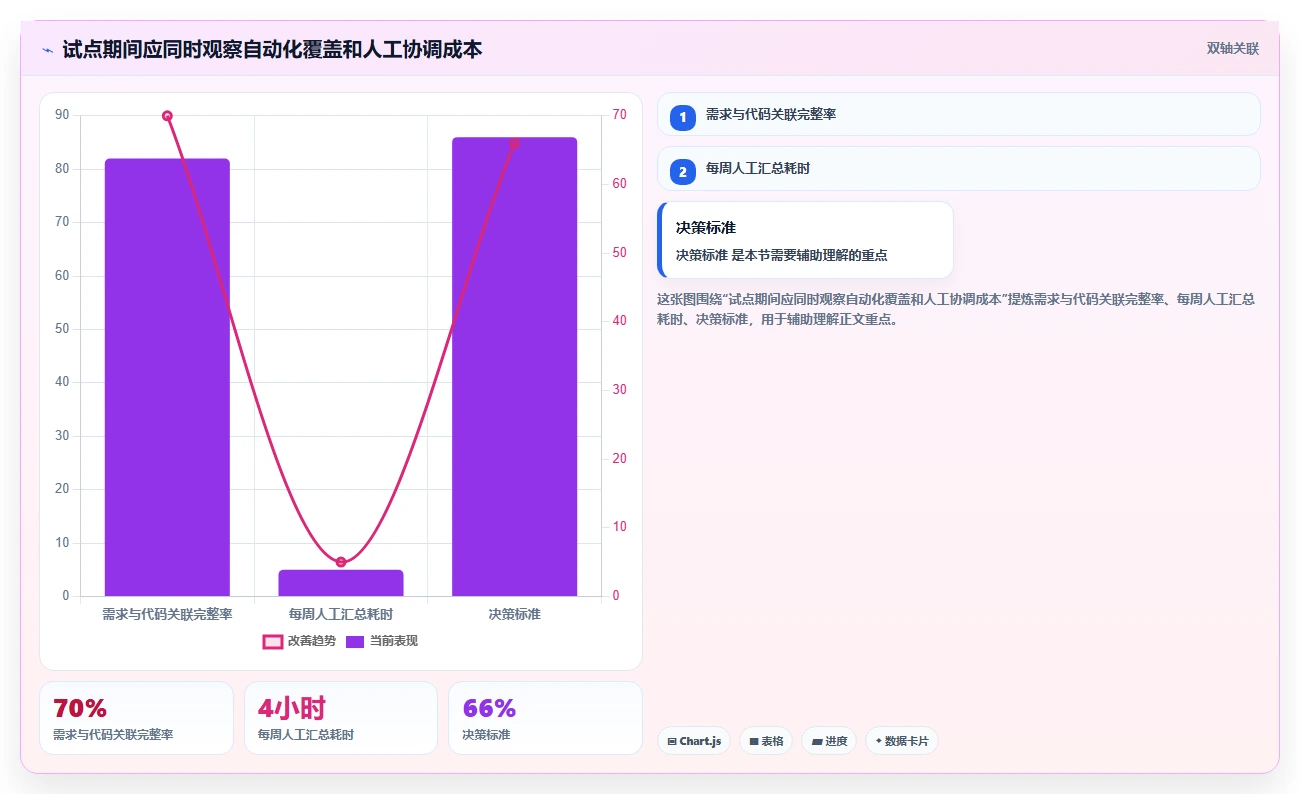1300x794 pixels.
Task: Select the 表格 tag
Action: point(766,741)
